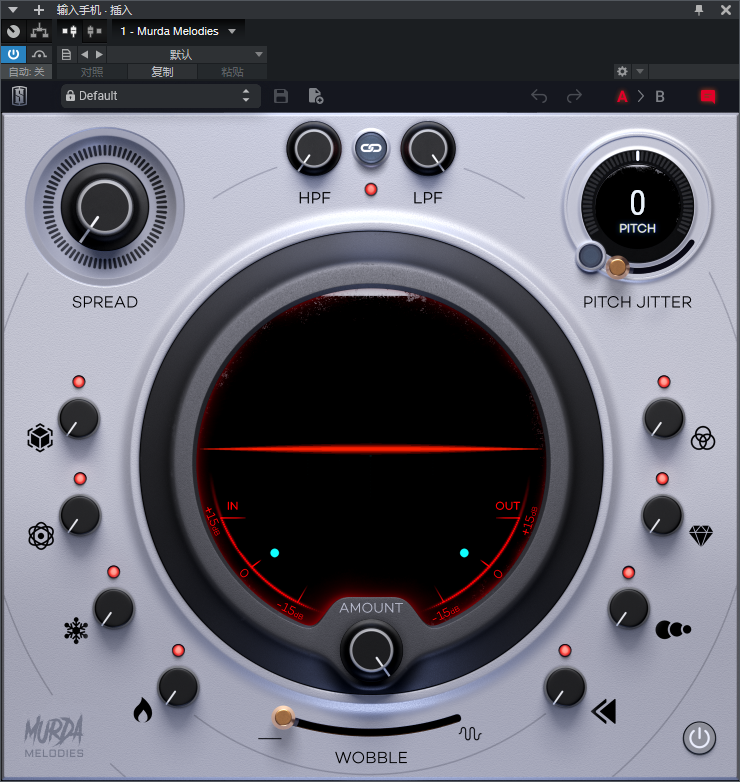Screen dimensions: 740x782
Task: Pin the plugin window
Action: [699, 10]
